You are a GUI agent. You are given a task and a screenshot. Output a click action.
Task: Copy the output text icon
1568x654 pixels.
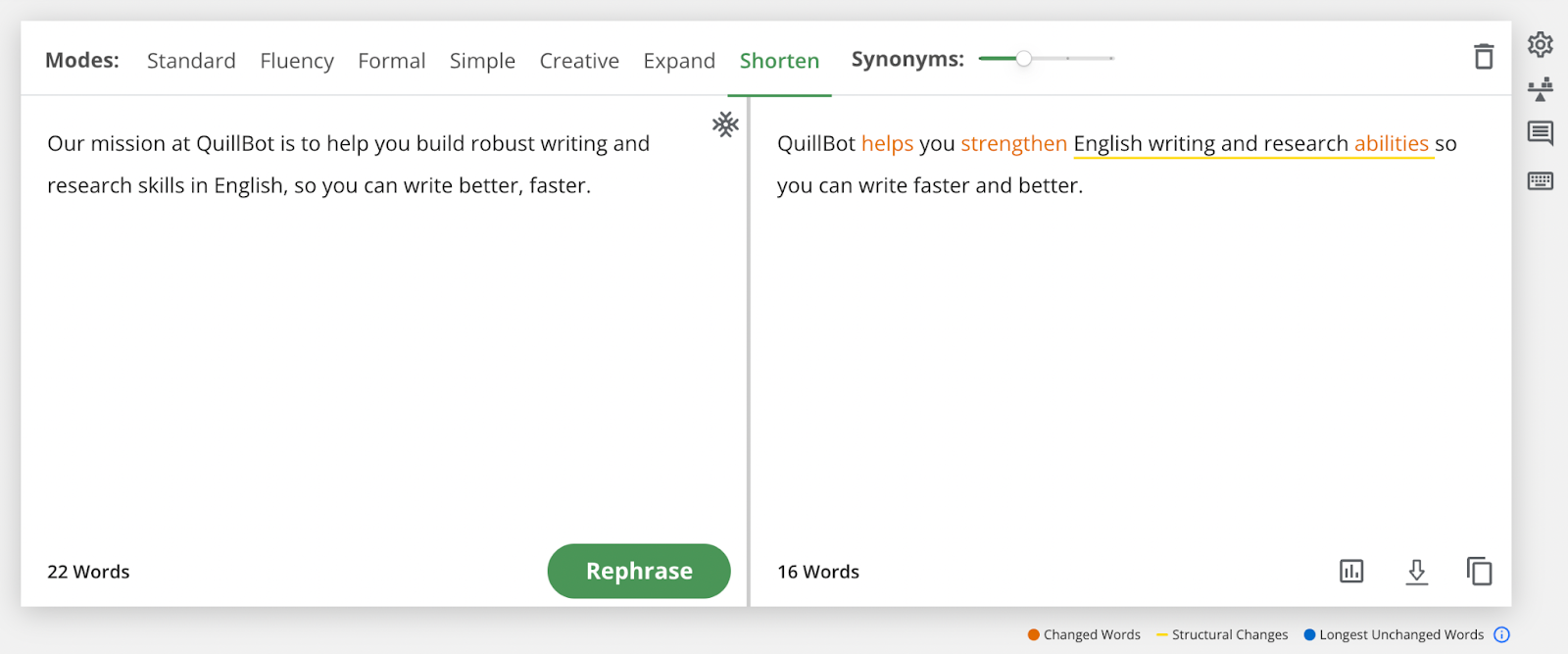coord(1479,571)
